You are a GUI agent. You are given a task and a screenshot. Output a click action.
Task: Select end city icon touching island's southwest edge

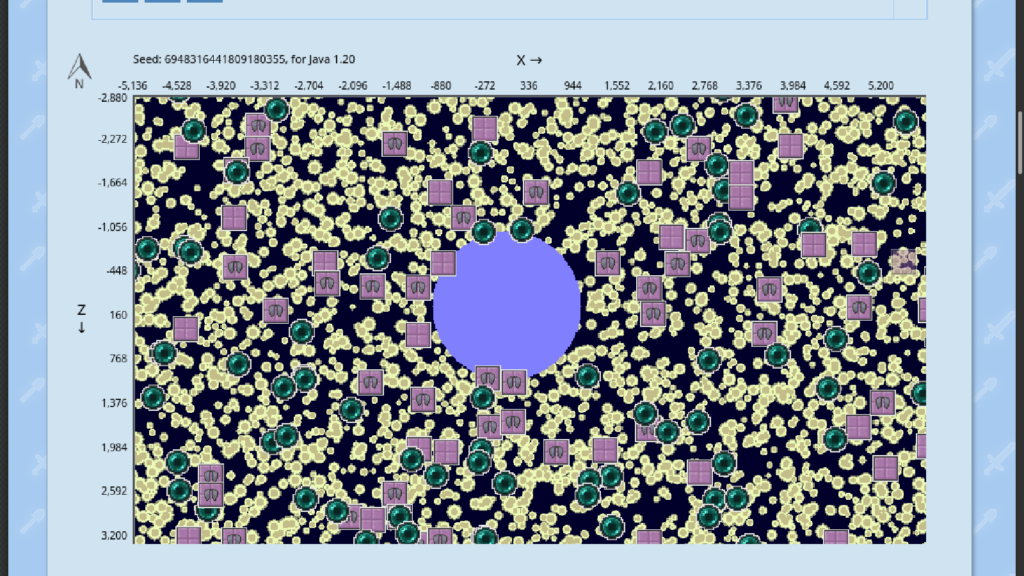[418, 334]
